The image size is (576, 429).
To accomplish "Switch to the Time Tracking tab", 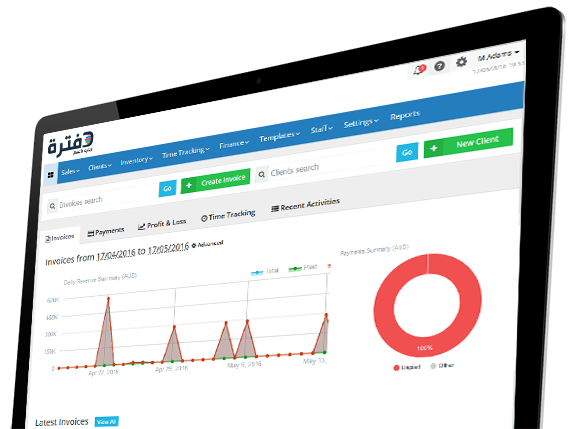I will (x=228, y=215).
